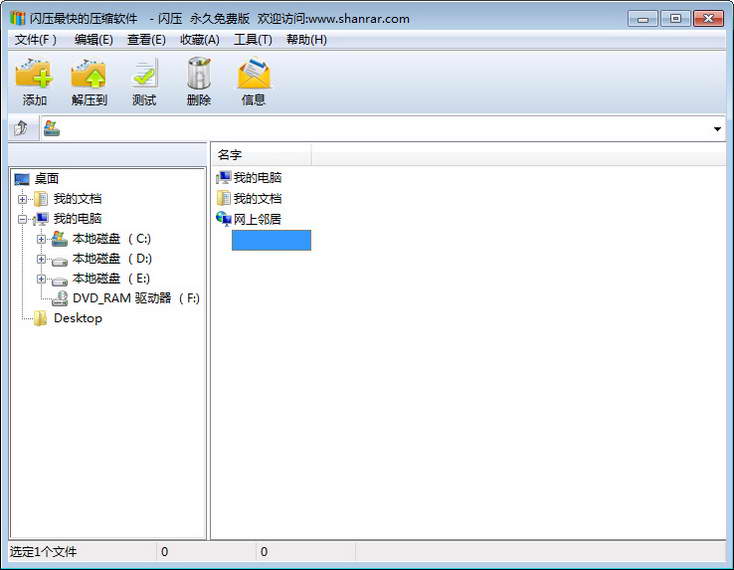Collapse the 我的电脑 tree node
The width and height of the screenshot is (734, 570).
tap(22, 219)
